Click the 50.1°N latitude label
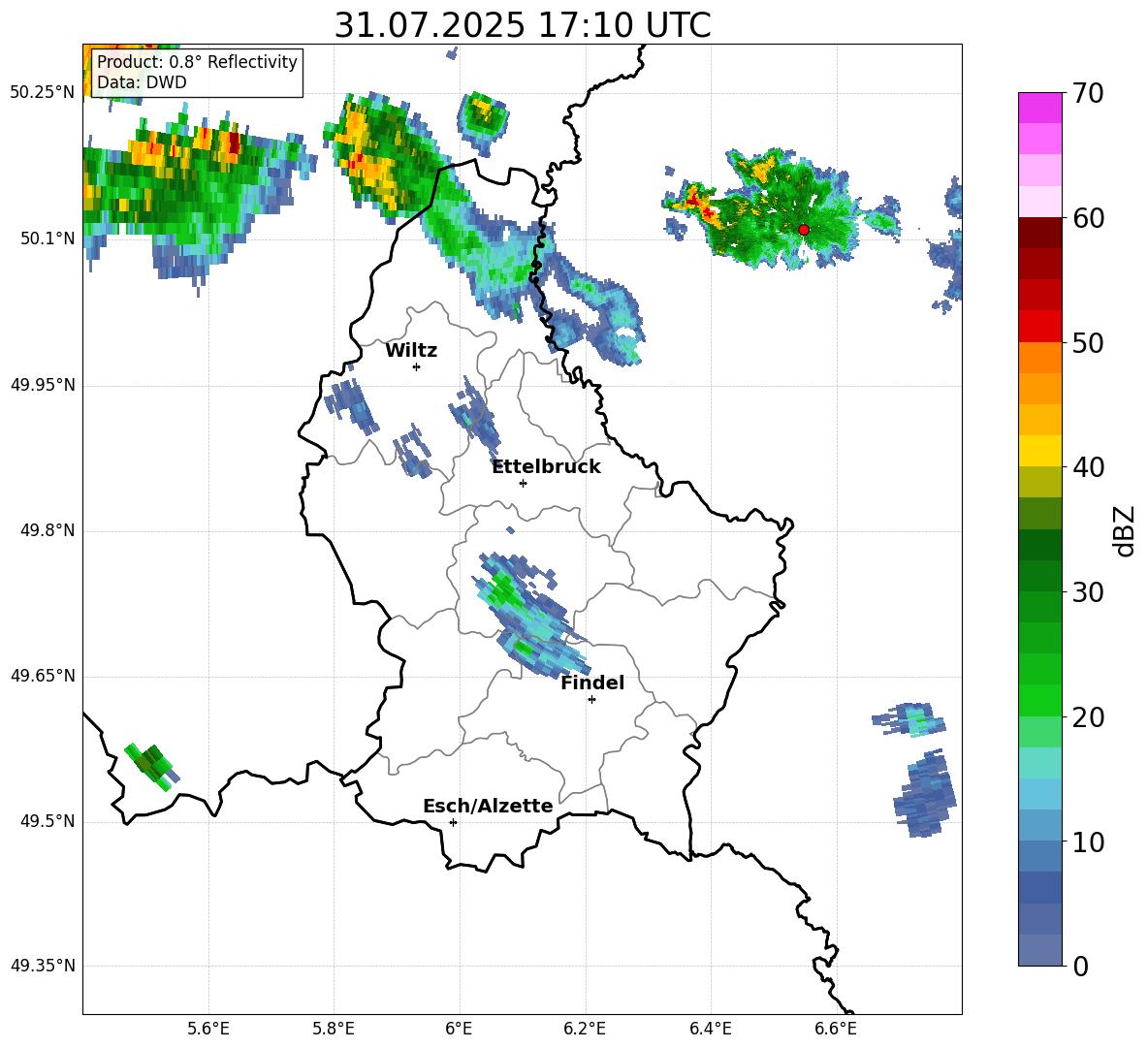Image resolution: width=1148 pixels, height=1048 pixels. click(x=48, y=238)
